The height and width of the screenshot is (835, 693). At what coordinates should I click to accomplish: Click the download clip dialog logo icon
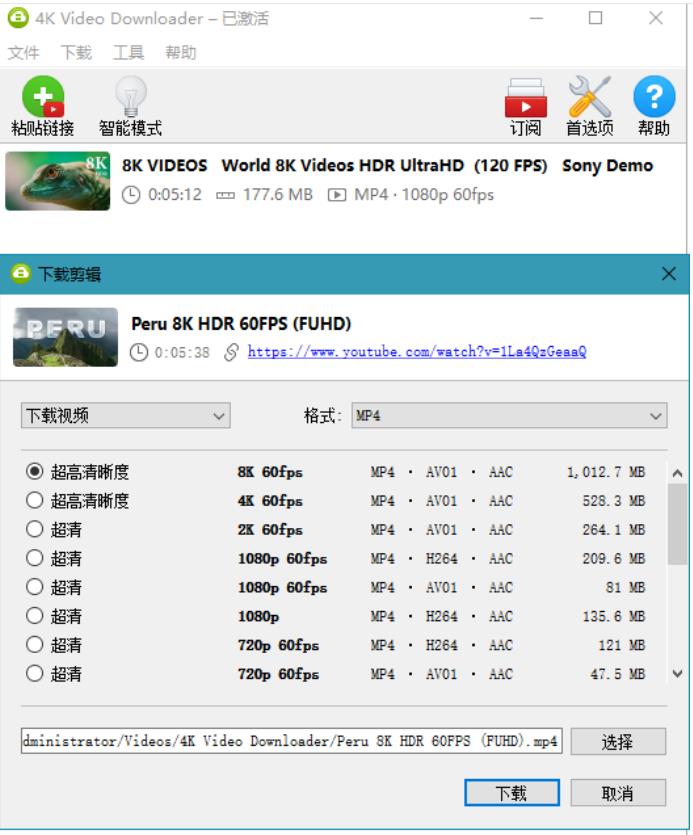click(20, 274)
